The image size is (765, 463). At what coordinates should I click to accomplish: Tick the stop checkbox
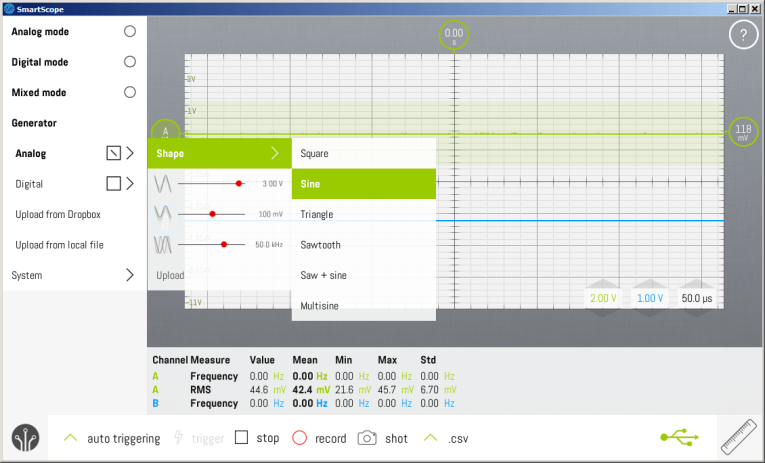[242, 437]
